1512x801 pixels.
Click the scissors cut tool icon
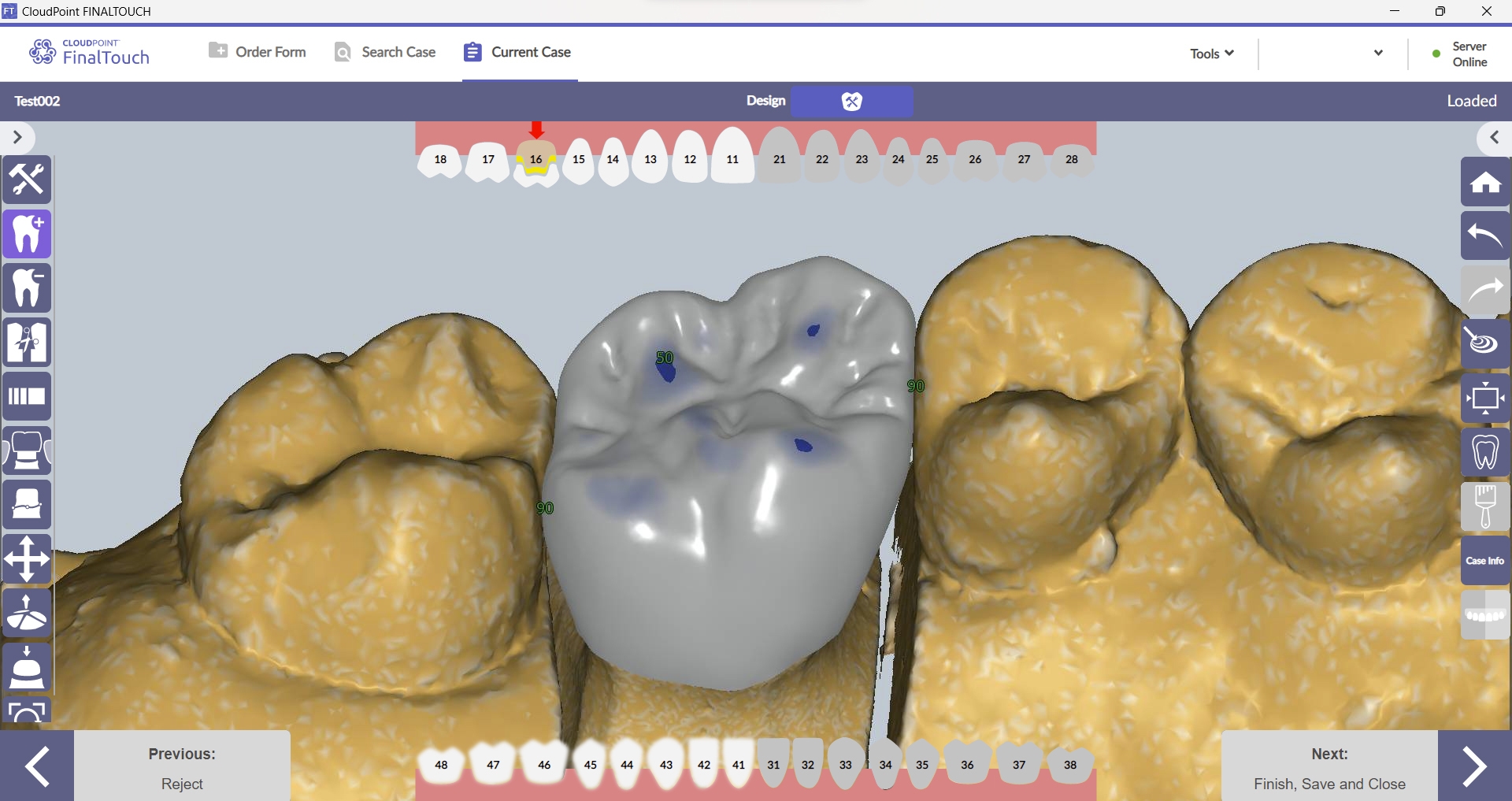click(28, 343)
